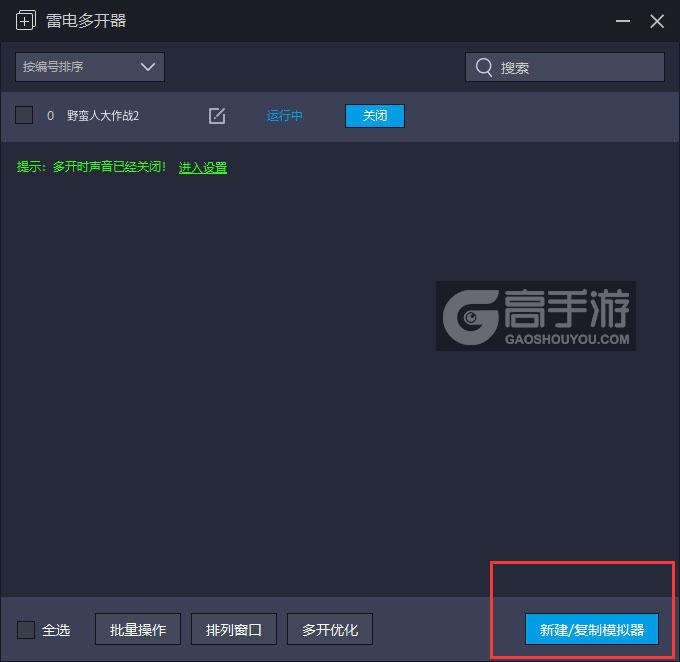Click the index number 0 of the emulator row

pos(50,116)
